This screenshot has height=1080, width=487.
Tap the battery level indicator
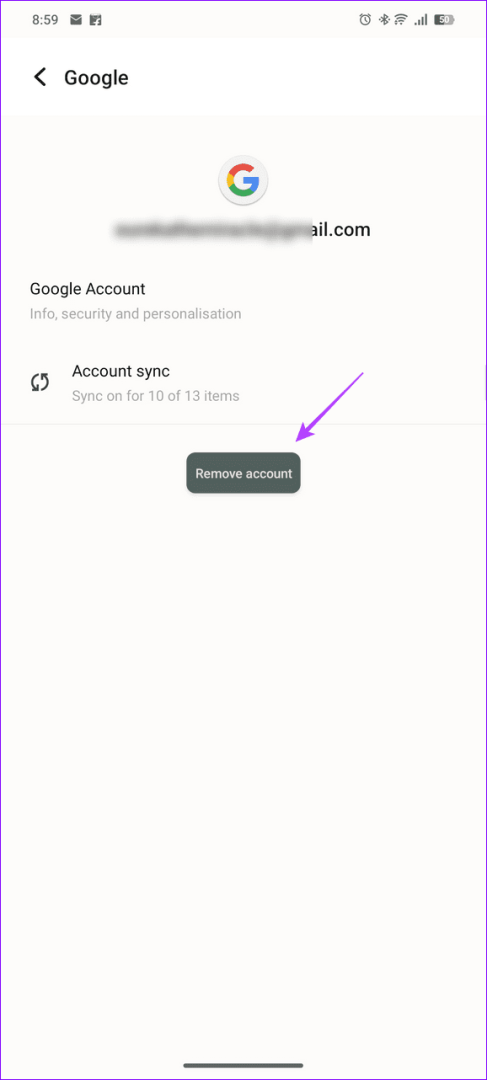point(445,20)
